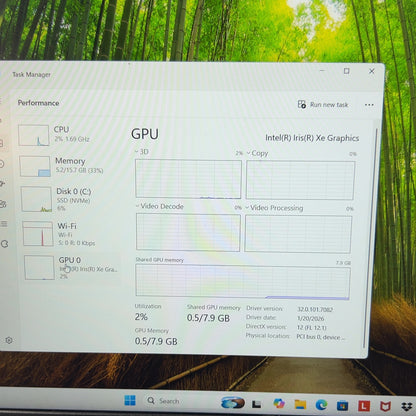The image size is (416, 416).
Task: Select Memory in the Performance list
Action: (x=69, y=166)
